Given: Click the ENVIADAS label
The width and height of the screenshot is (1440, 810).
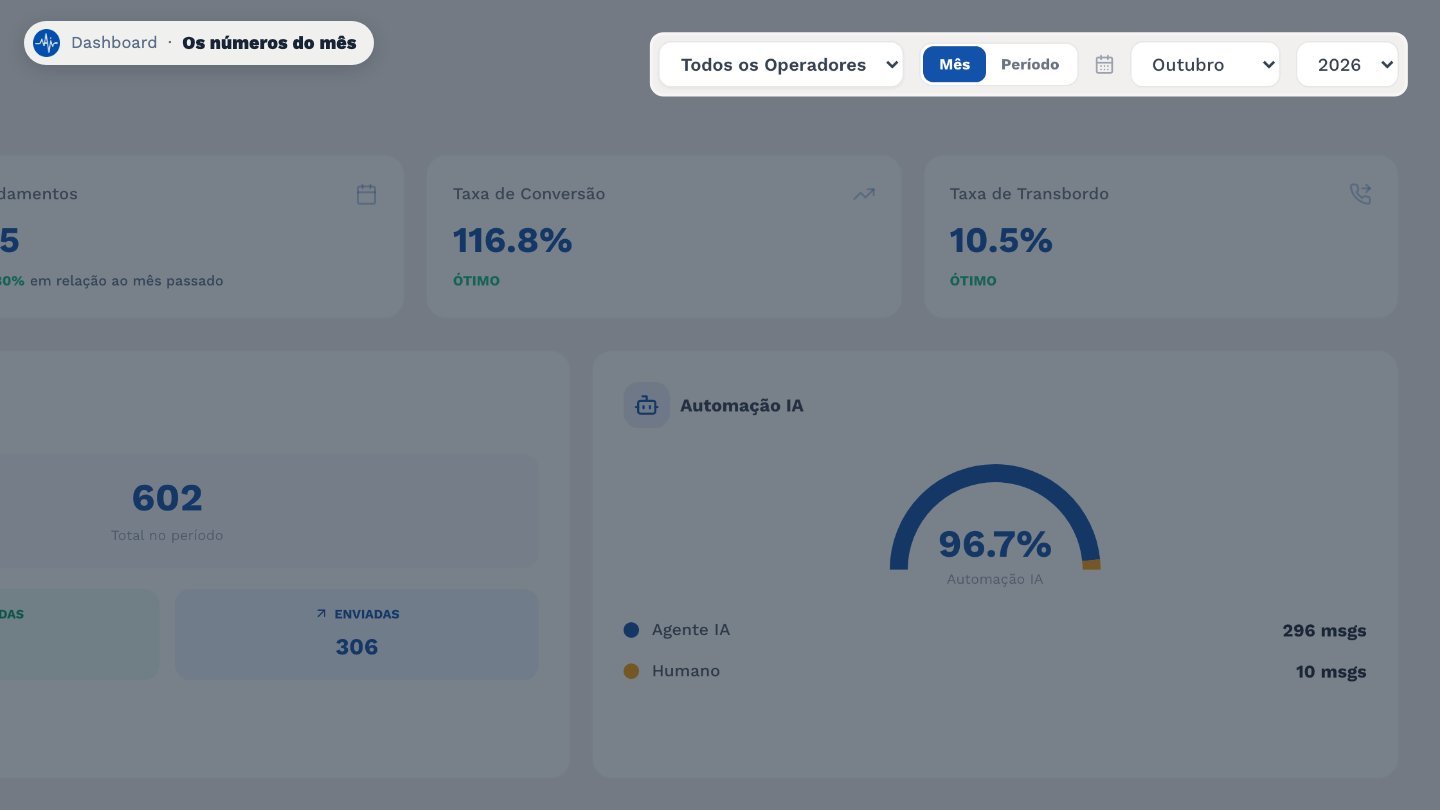Looking at the screenshot, I should (x=367, y=614).
